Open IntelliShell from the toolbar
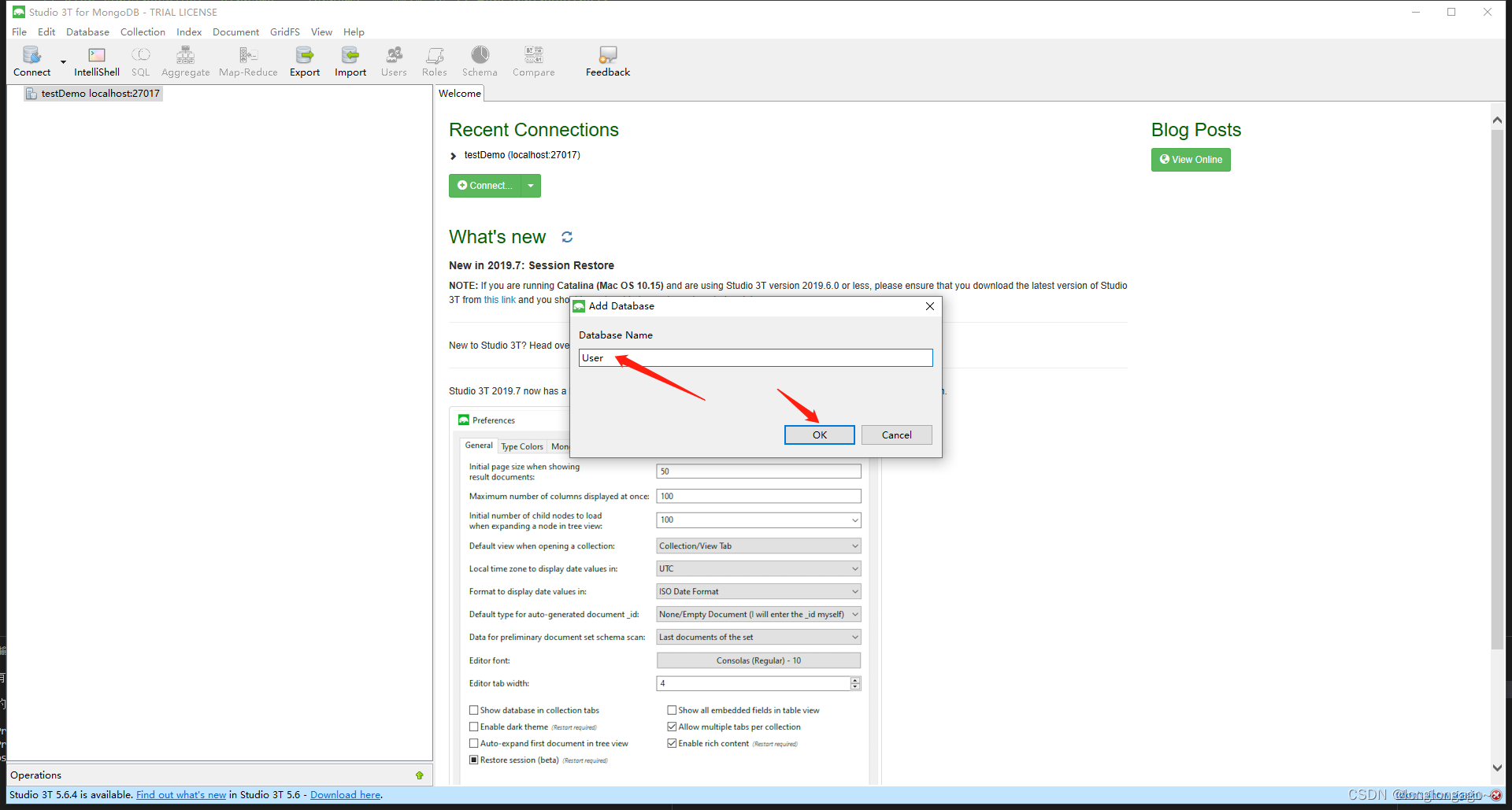 click(97, 61)
